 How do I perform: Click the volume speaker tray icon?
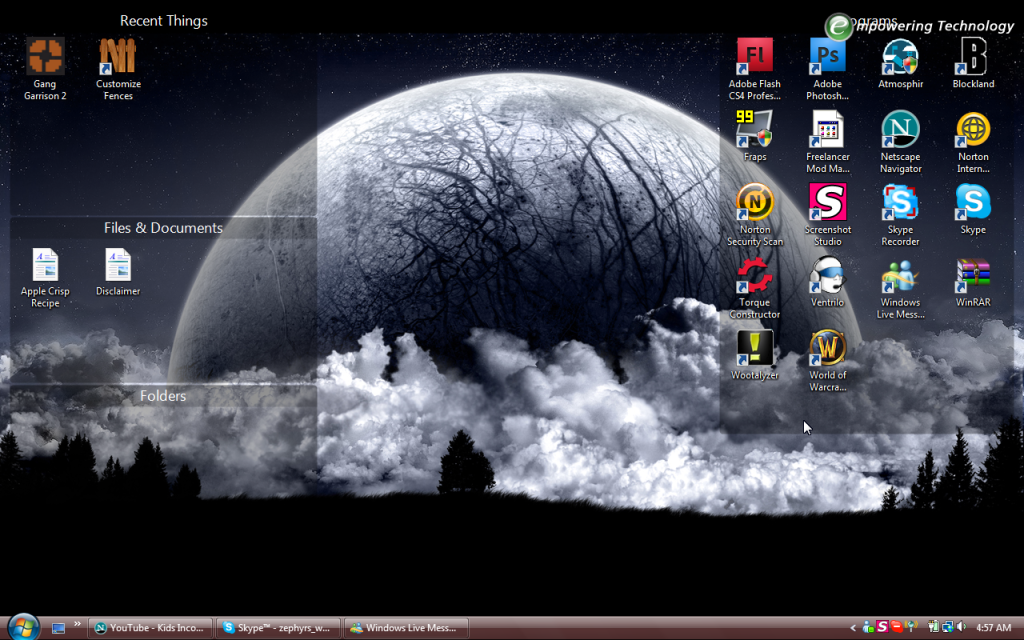(961, 628)
